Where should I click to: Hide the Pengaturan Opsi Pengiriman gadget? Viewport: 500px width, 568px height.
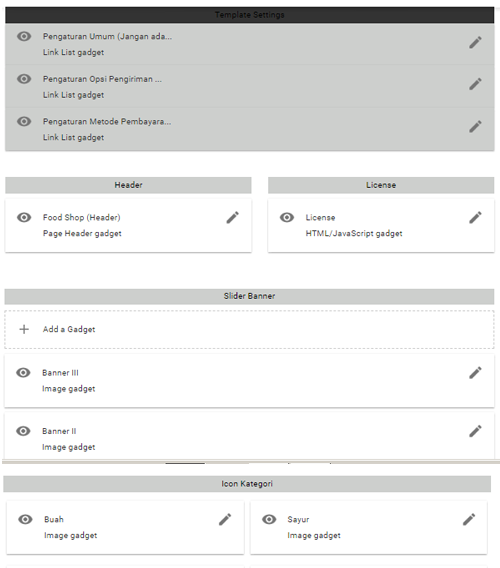pyautogui.click(x=24, y=79)
